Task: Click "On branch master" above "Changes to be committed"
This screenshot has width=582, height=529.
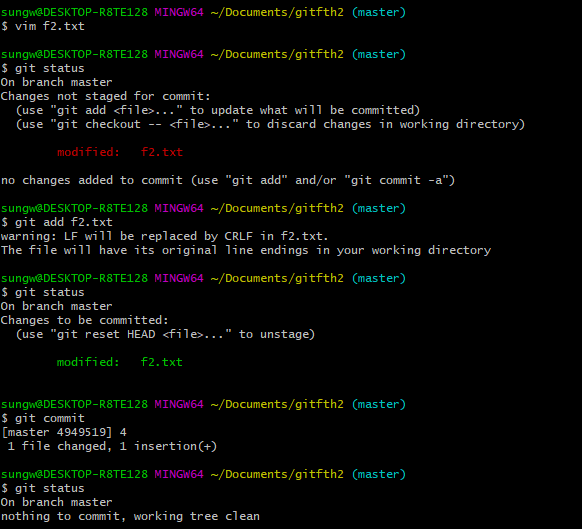Action: point(56,306)
